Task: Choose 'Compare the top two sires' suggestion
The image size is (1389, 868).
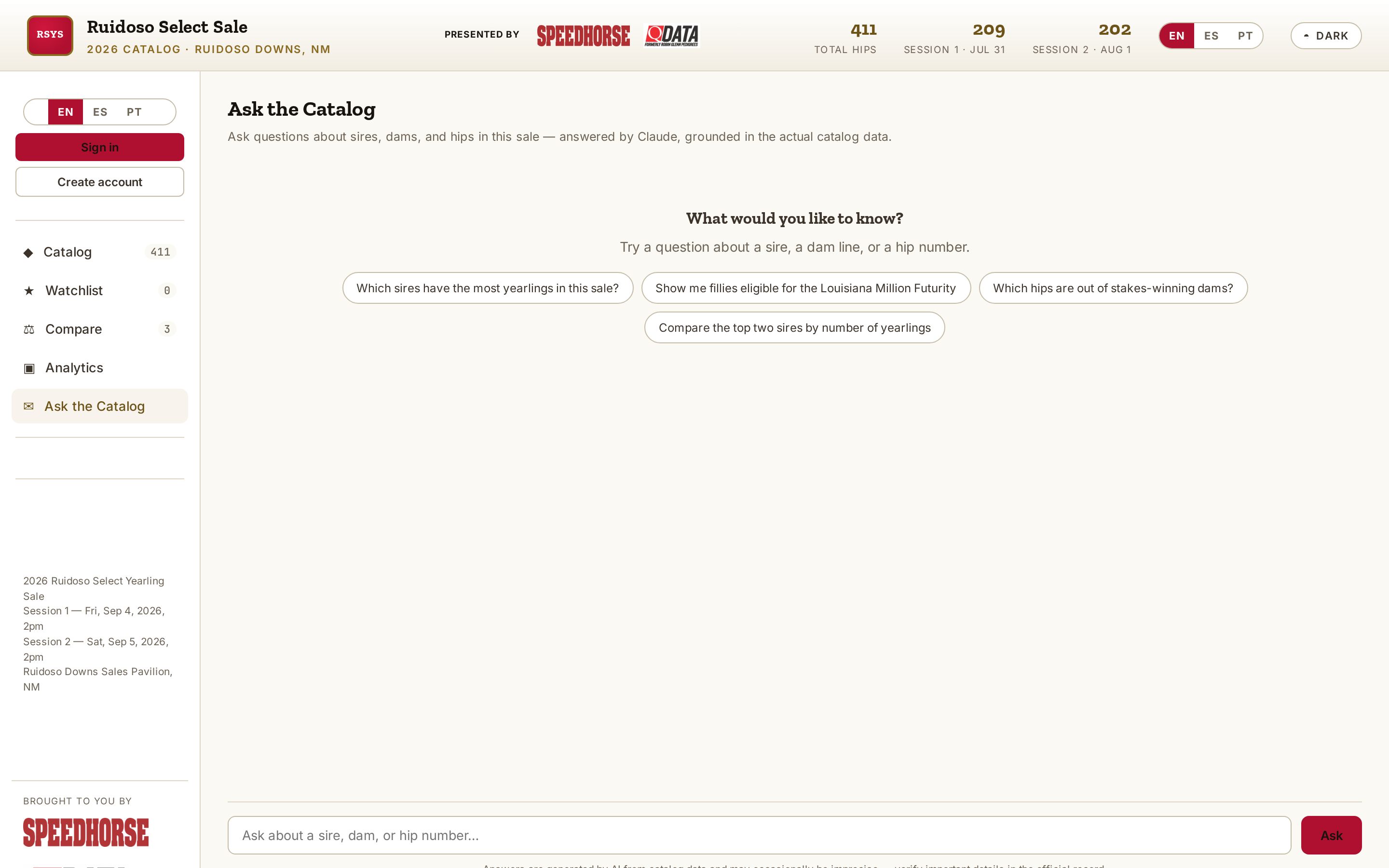Action: [794, 328]
